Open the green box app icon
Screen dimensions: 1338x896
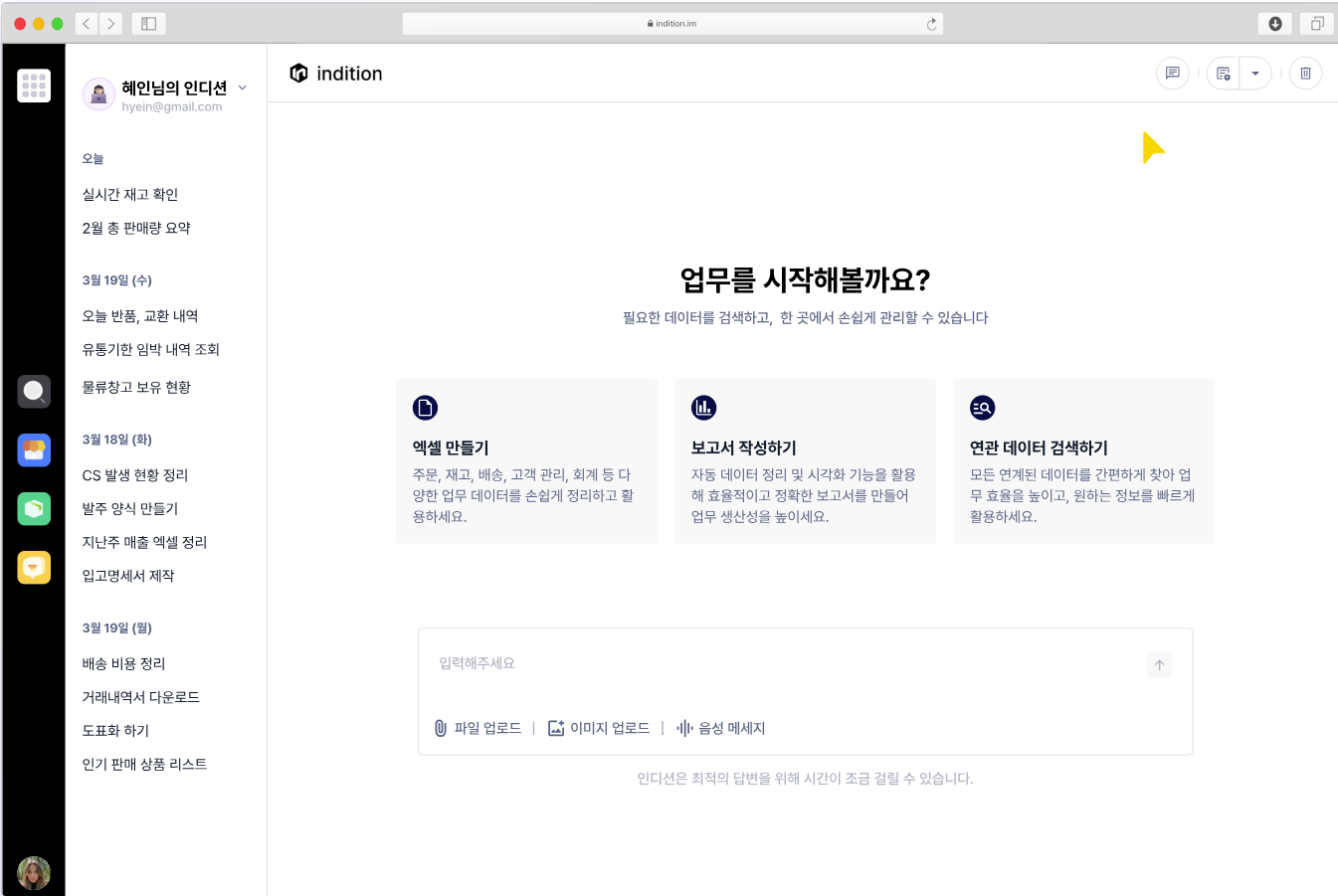click(34, 508)
